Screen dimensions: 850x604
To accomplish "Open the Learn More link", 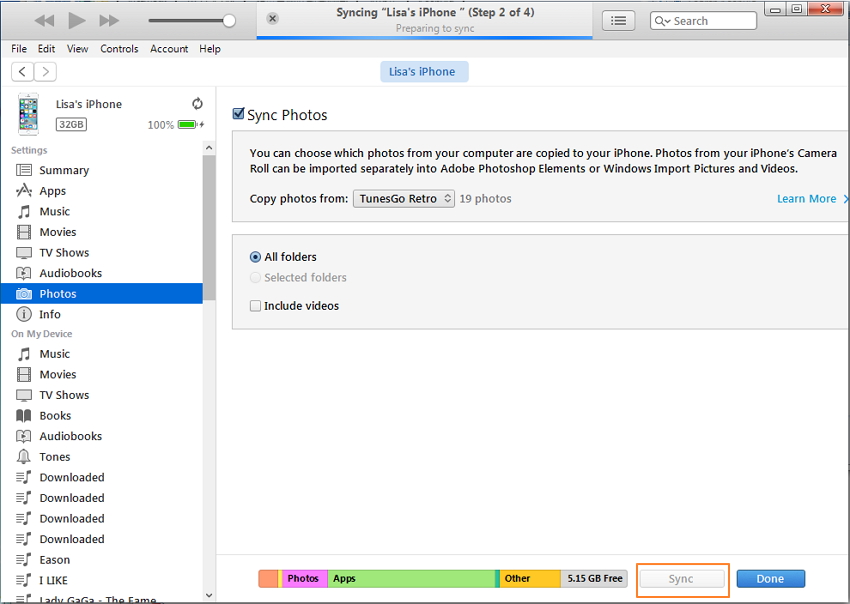I will click(806, 199).
